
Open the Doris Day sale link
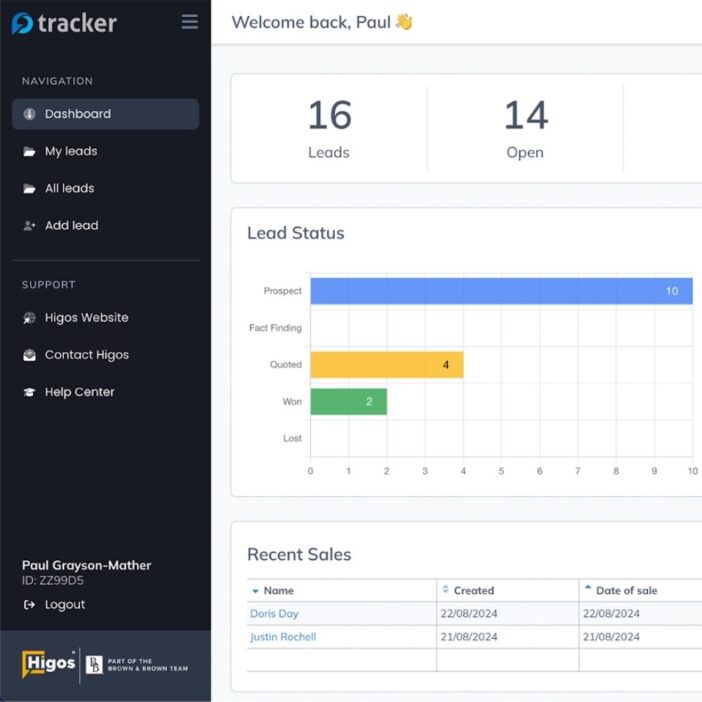[x=274, y=613]
